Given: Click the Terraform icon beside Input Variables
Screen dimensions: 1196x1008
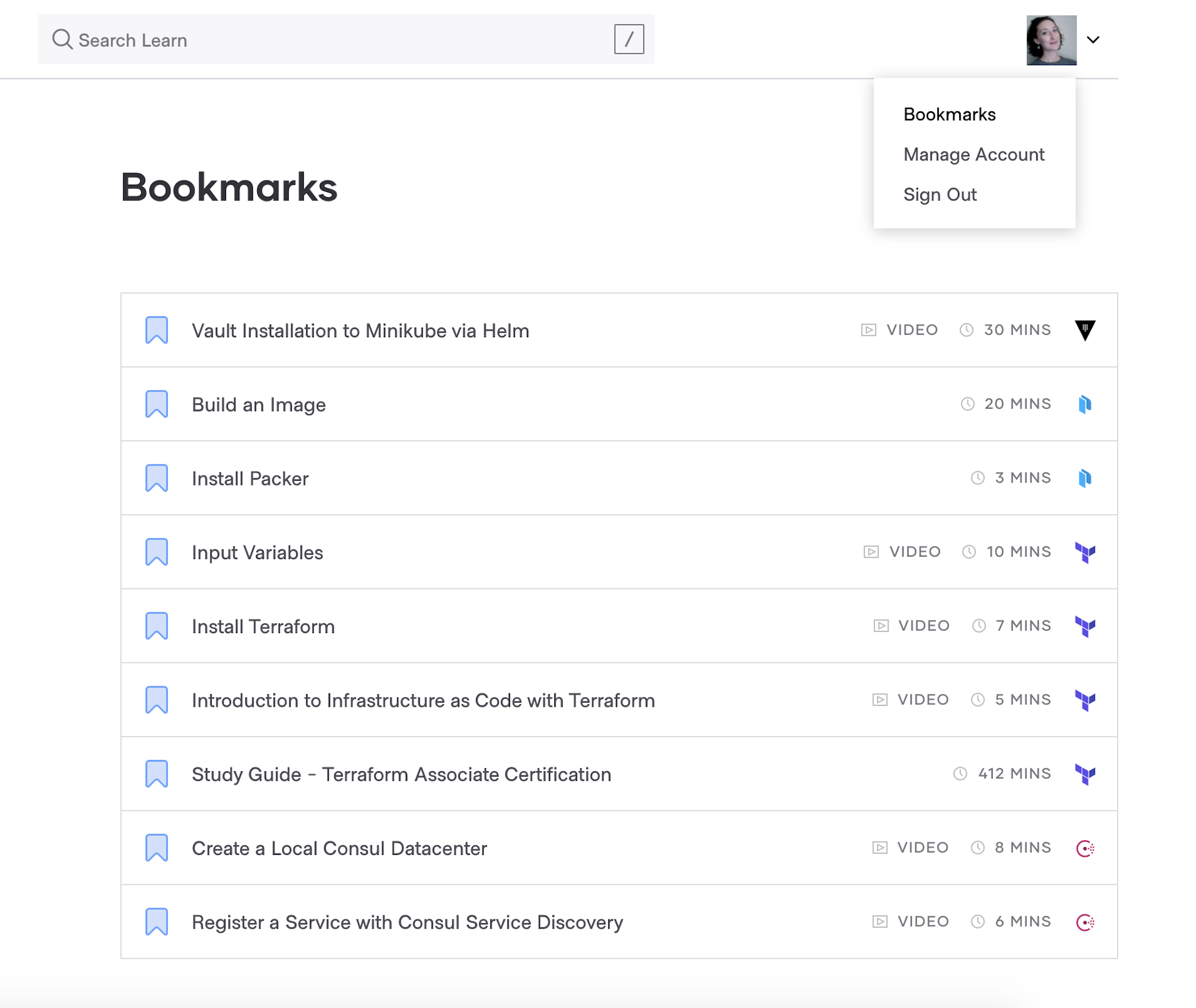Looking at the screenshot, I should [x=1086, y=552].
